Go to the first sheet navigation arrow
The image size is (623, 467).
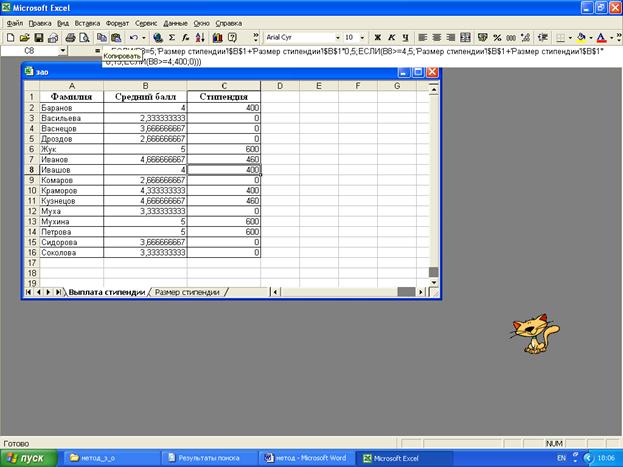(29, 292)
